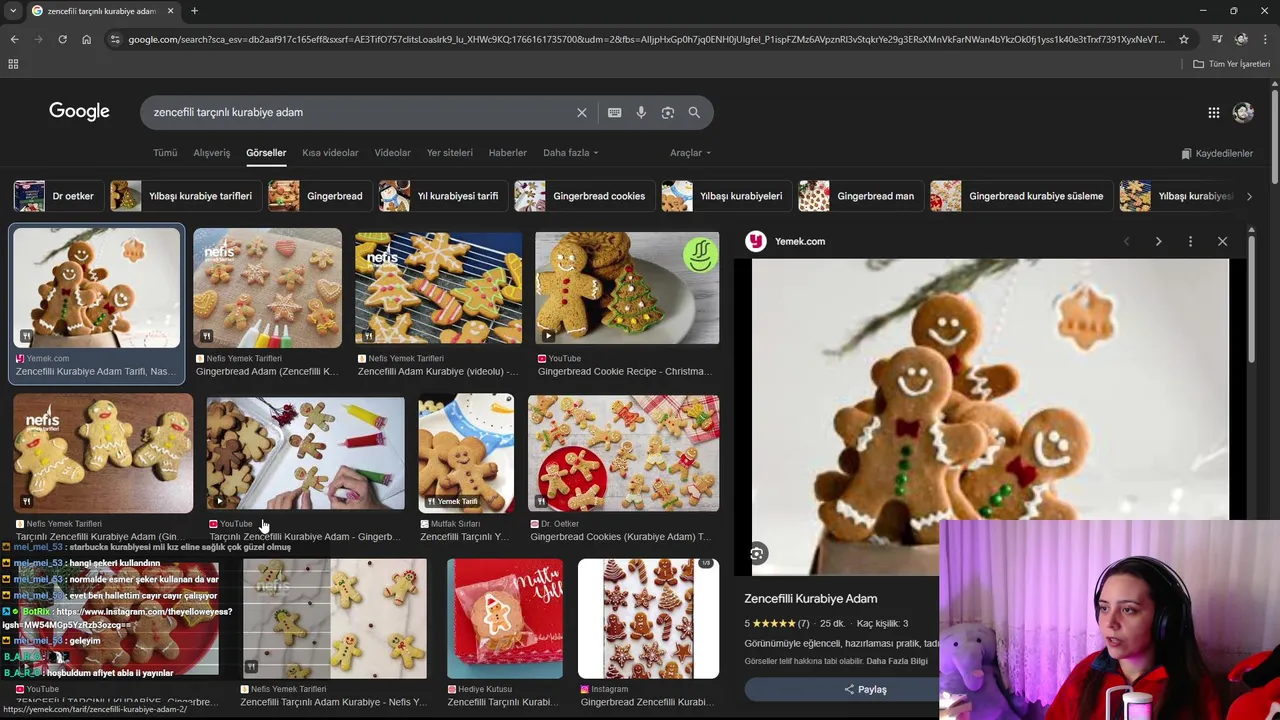The image size is (1280, 720).
Task: Expand the Araçlar tools dropdown
Action: point(690,153)
